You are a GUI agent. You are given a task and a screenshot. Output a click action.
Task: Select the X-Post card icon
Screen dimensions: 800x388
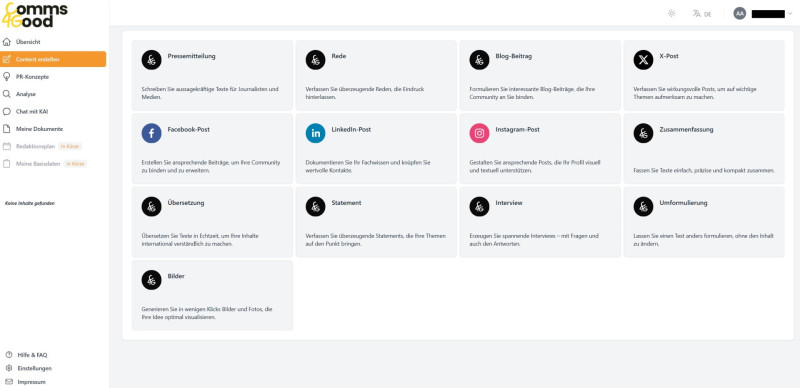click(x=643, y=60)
